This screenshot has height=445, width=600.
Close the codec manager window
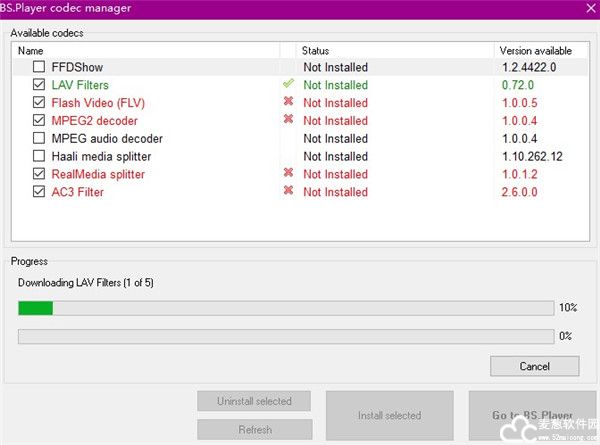(x=591, y=8)
